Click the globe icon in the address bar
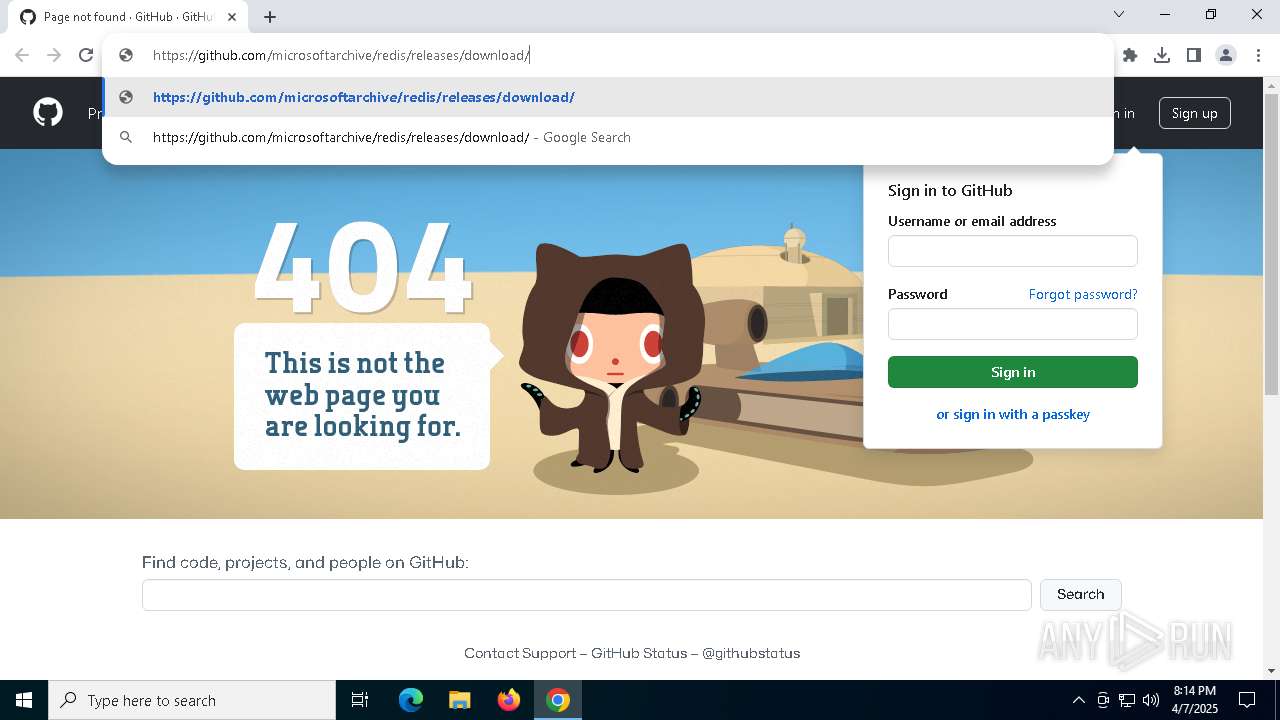 tap(126, 55)
